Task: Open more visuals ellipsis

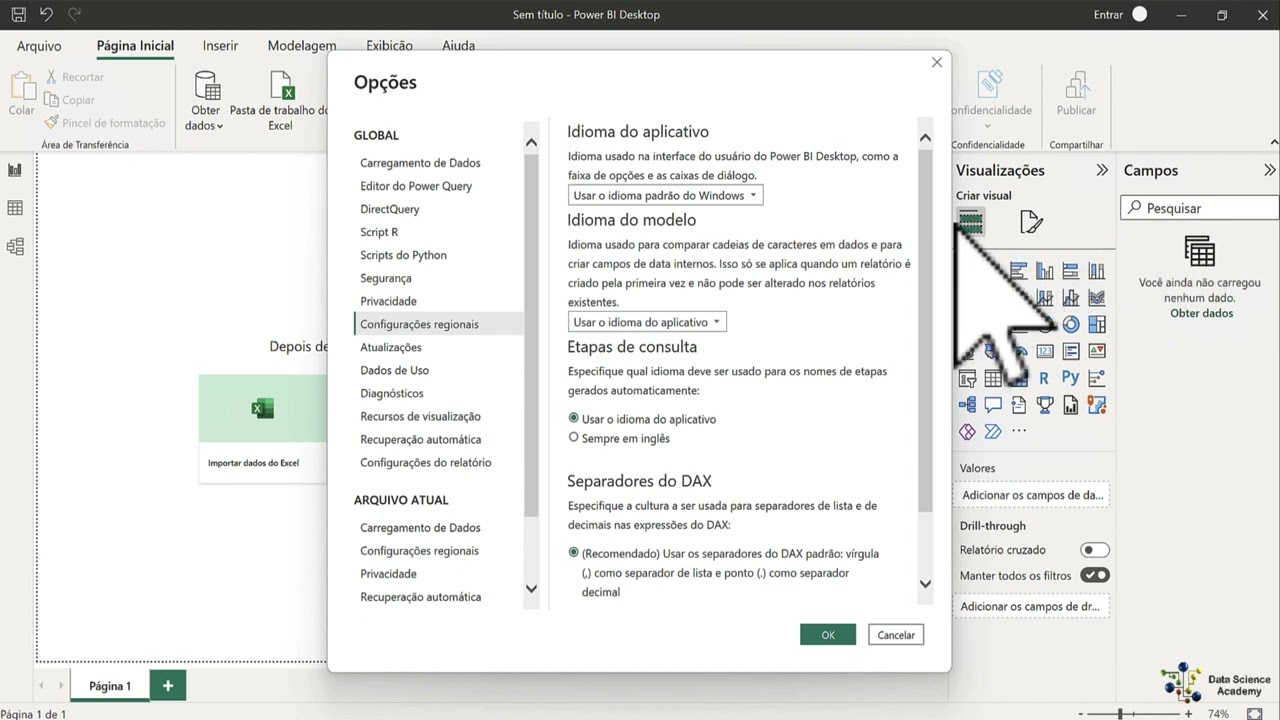Action: click(1019, 432)
